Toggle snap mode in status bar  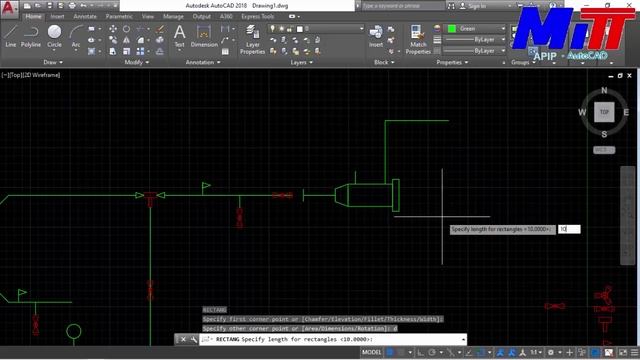401,352
